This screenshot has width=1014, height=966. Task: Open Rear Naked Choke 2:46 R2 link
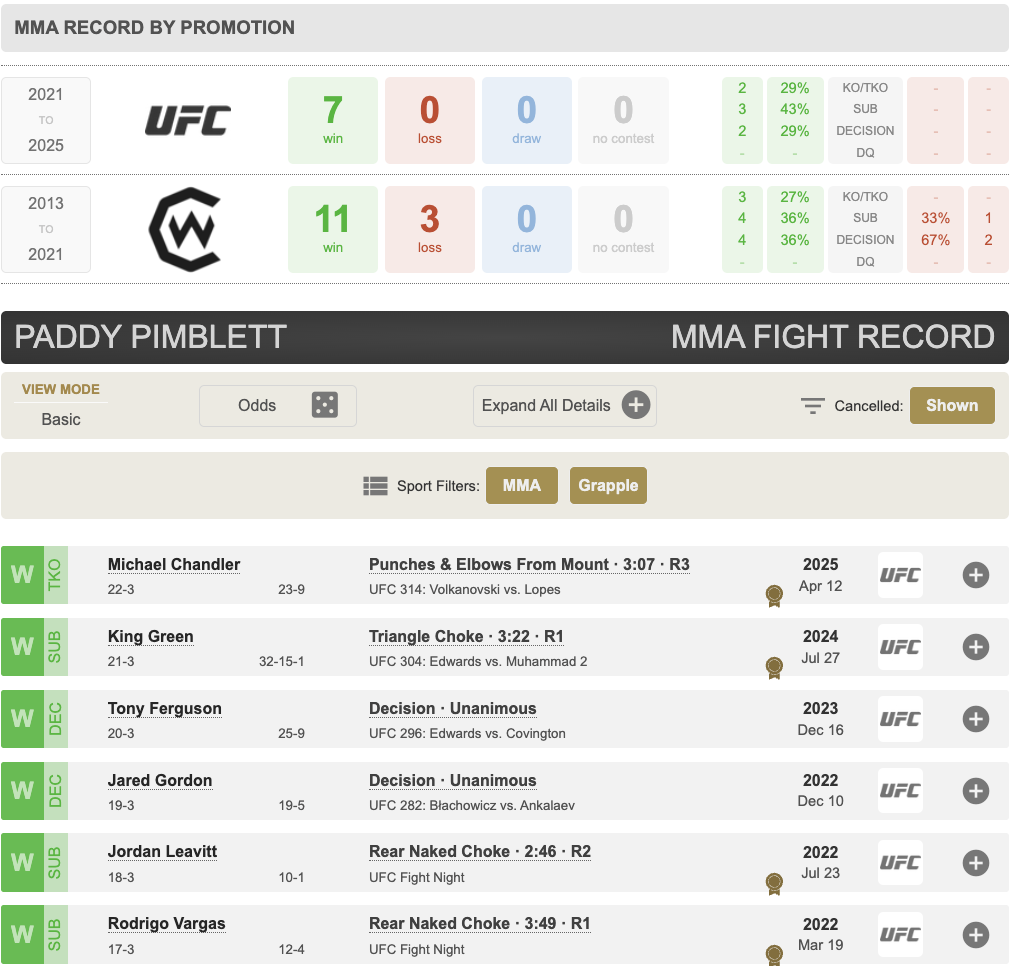pos(480,852)
